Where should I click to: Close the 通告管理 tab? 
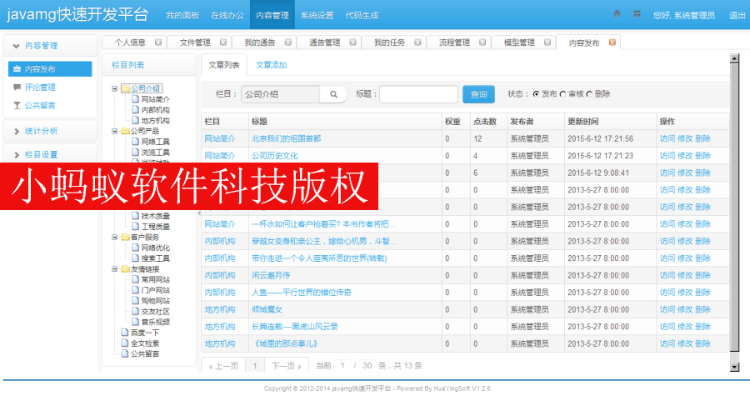point(353,43)
